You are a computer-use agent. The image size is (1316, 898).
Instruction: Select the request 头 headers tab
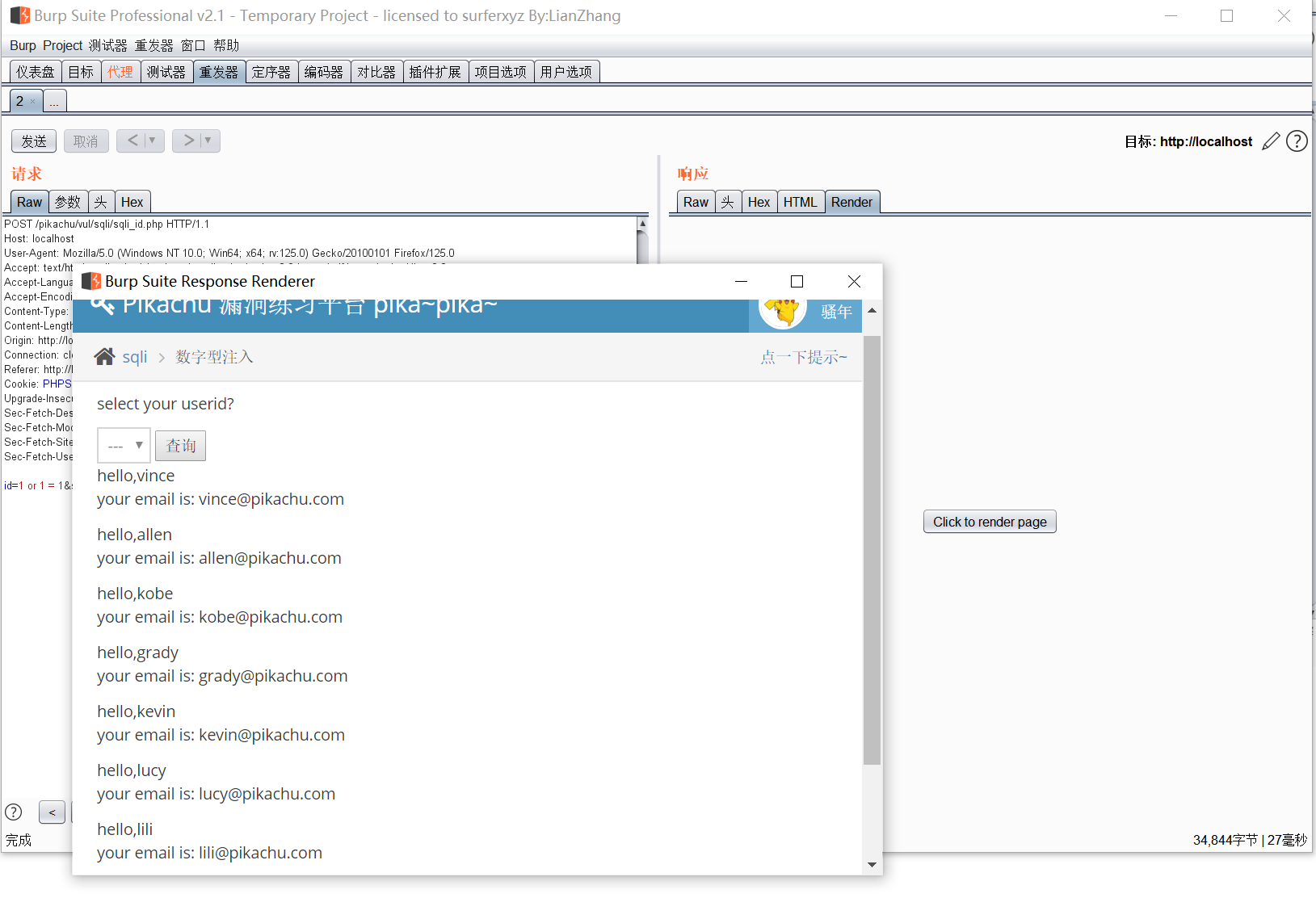(100, 202)
